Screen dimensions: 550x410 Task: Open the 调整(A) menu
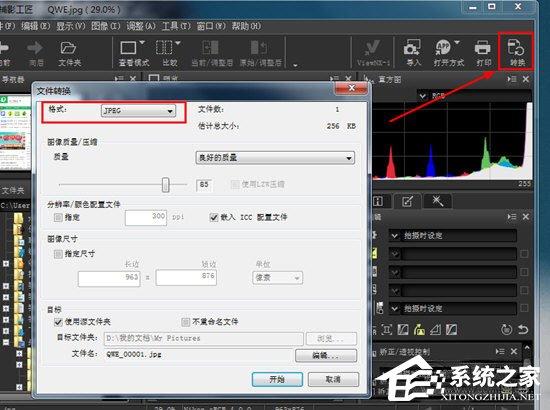pos(141,26)
